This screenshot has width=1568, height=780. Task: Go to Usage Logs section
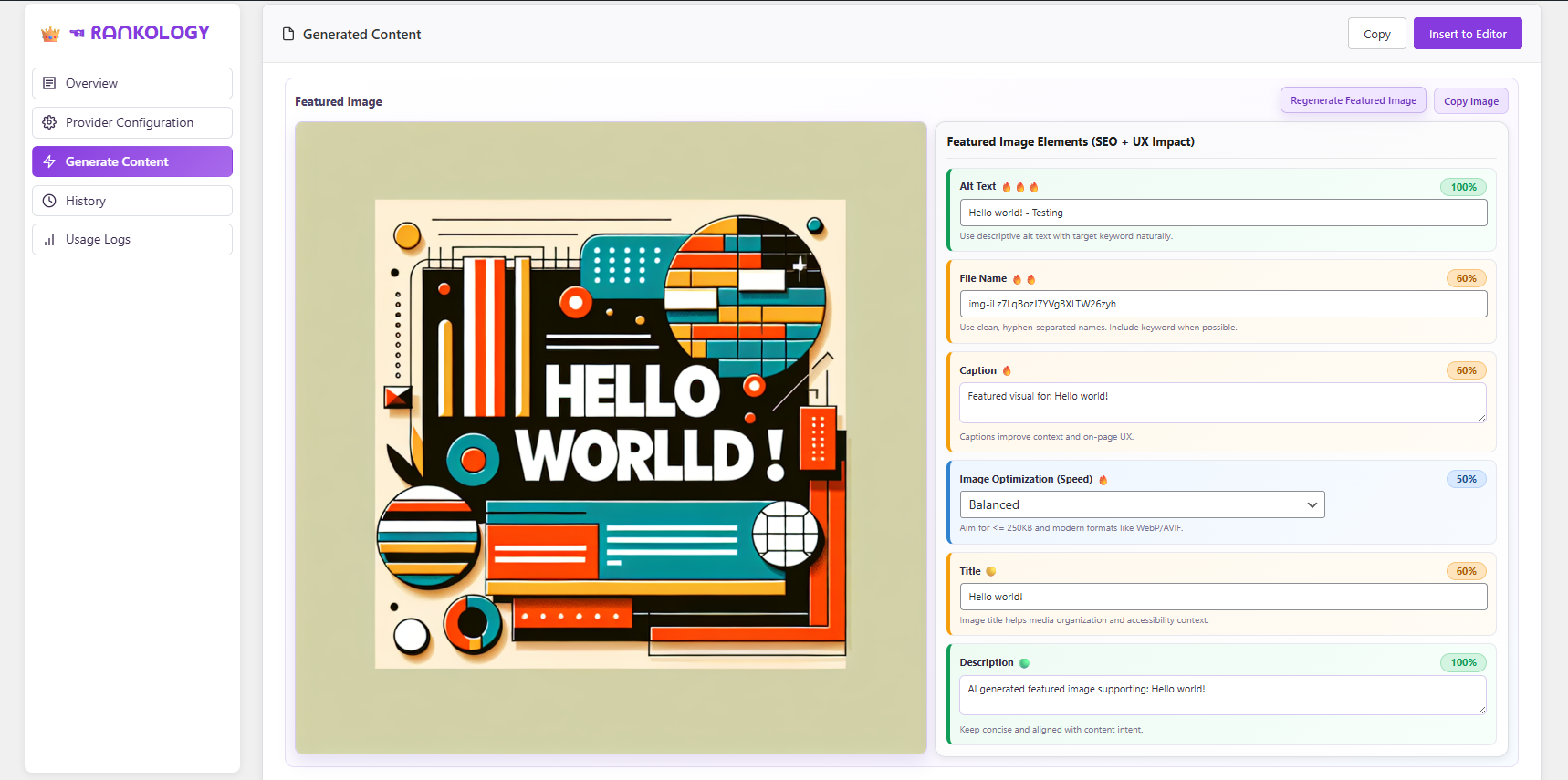point(132,240)
